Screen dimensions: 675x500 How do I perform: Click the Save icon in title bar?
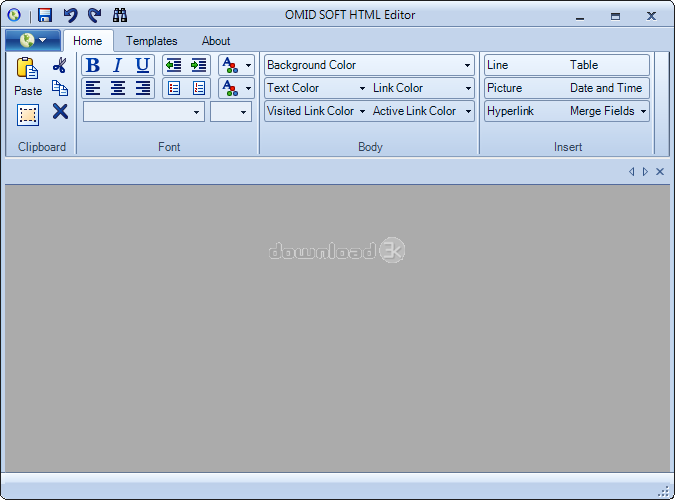click(45, 15)
